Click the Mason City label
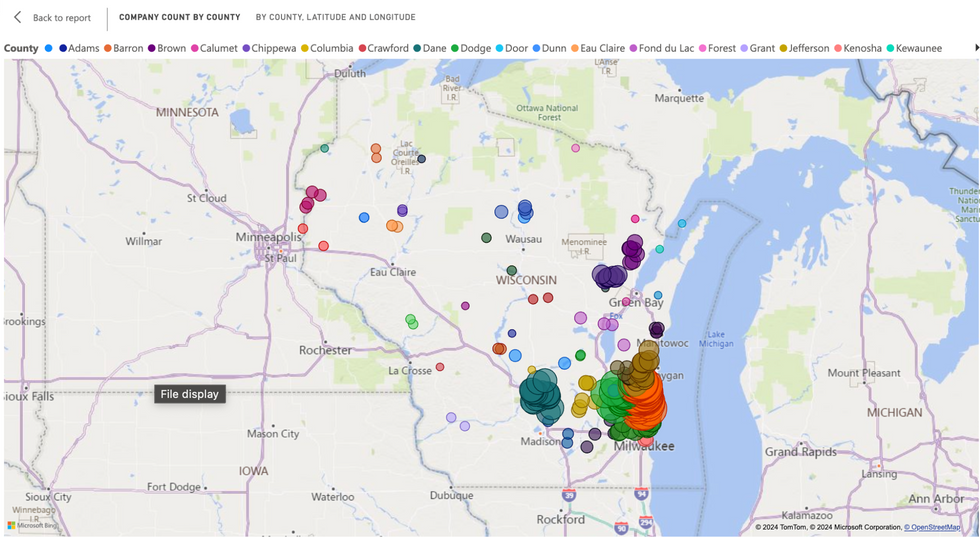This screenshot has width=980, height=537. (x=273, y=434)
